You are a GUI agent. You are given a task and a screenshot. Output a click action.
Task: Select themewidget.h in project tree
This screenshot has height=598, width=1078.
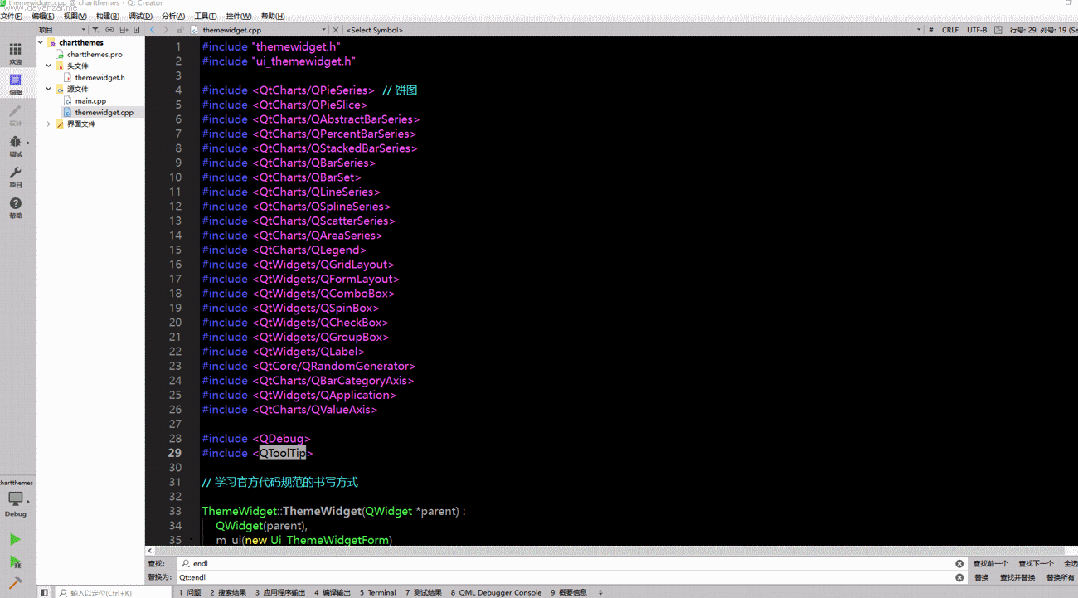pyautogui.click(x=99, y=78)
